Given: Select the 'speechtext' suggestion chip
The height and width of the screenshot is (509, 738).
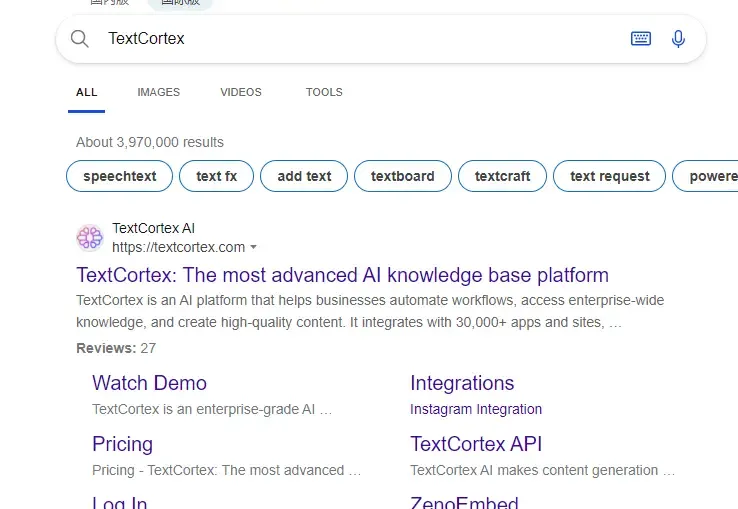Looking at the screenshot, I should pos(120,176).
